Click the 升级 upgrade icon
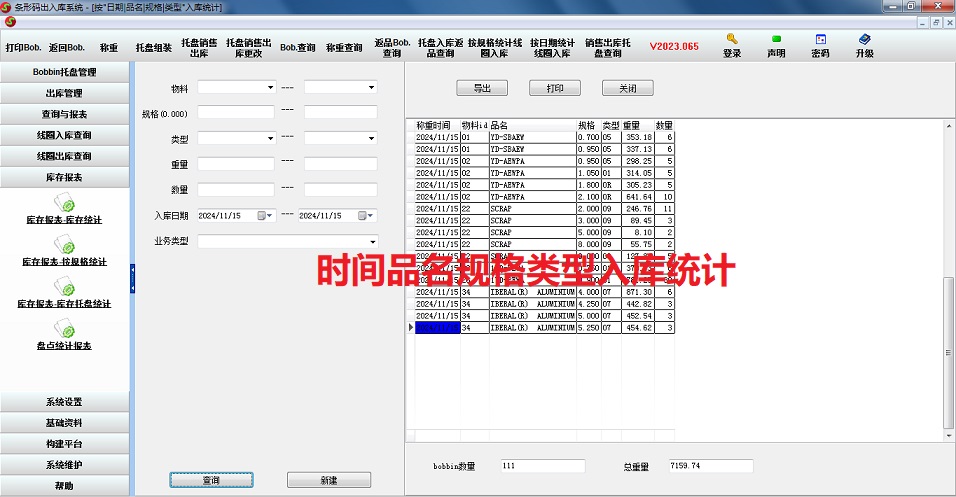Image resolution: width=956 pixels, height=497 pixels. point(864,40)
